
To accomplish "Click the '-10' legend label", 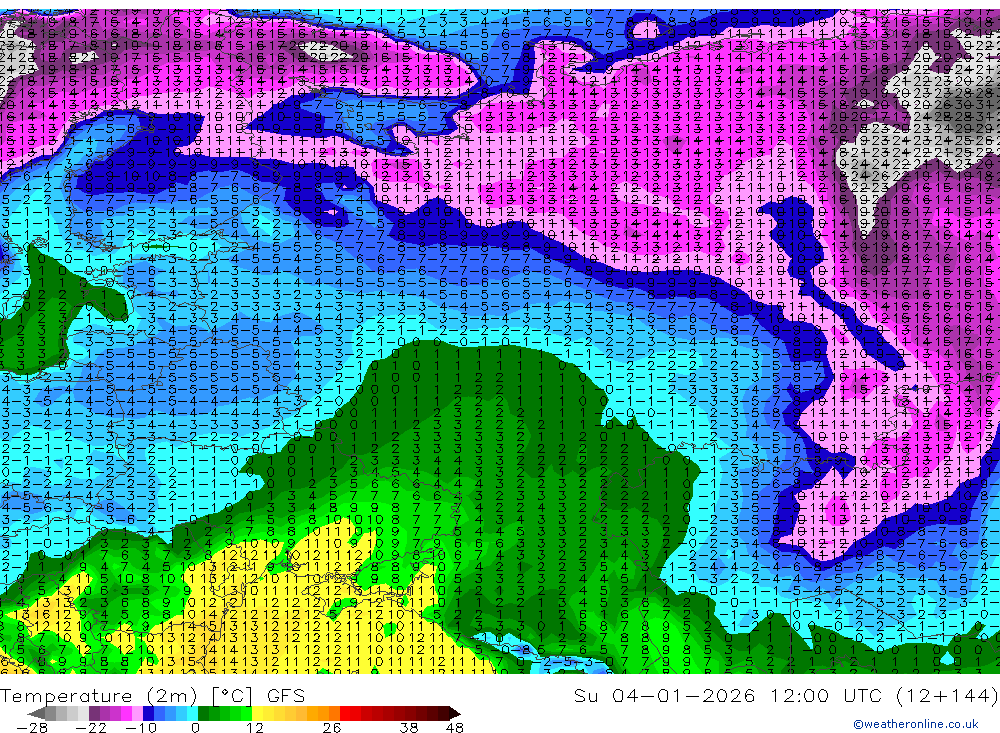I will pos(141,728).
